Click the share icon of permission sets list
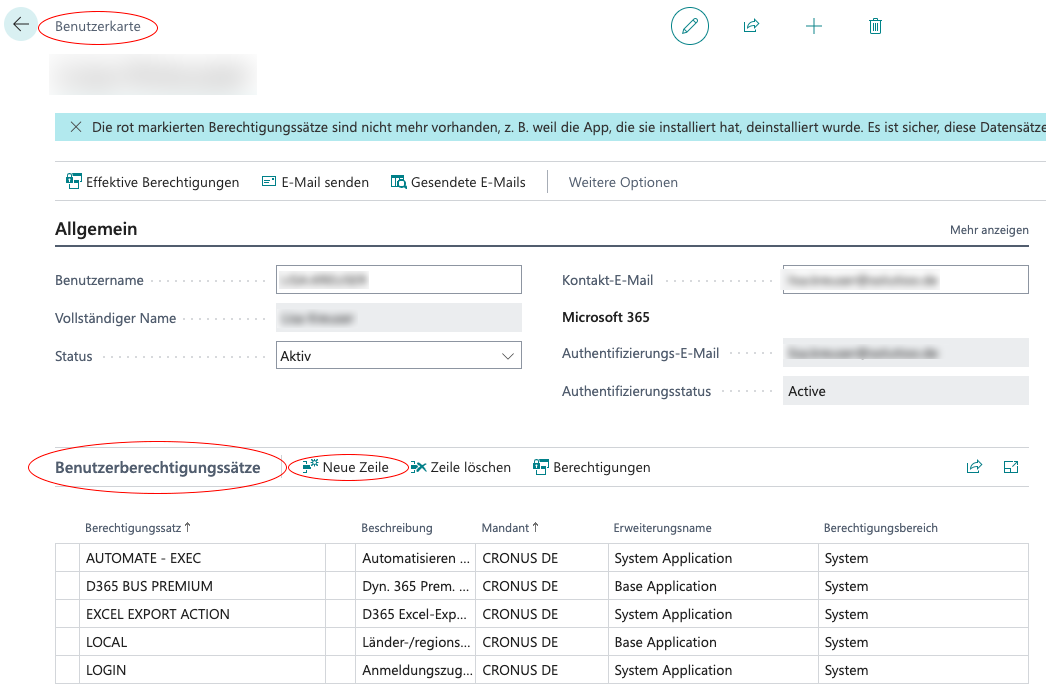Screen dimensions: 1046x684 tap(974, 467)
